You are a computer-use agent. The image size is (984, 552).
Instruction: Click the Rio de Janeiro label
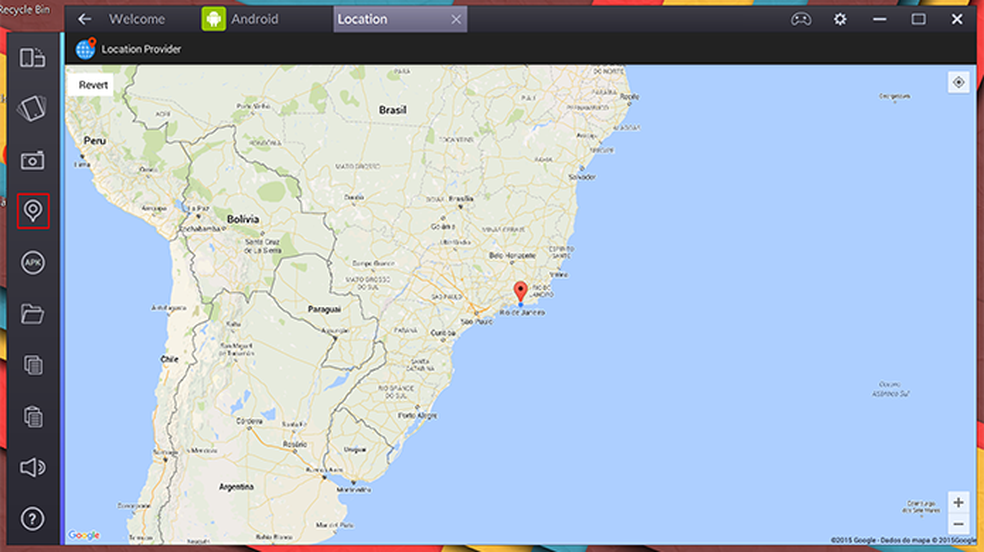(x=522, y=312)
